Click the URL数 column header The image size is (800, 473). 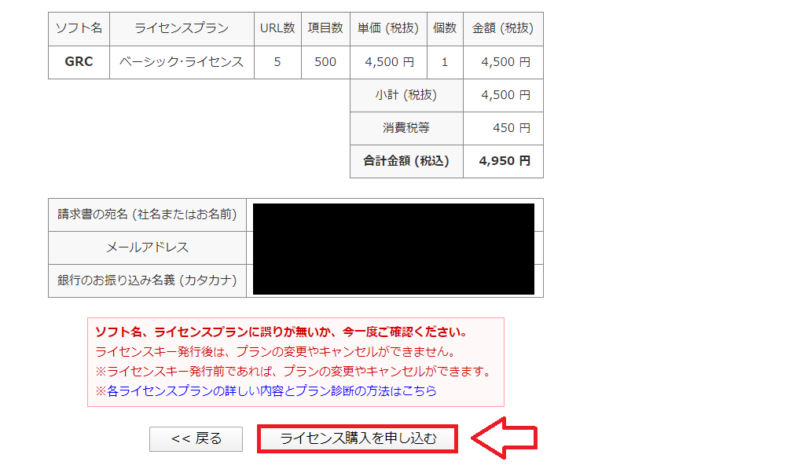(x=278, y=29)
